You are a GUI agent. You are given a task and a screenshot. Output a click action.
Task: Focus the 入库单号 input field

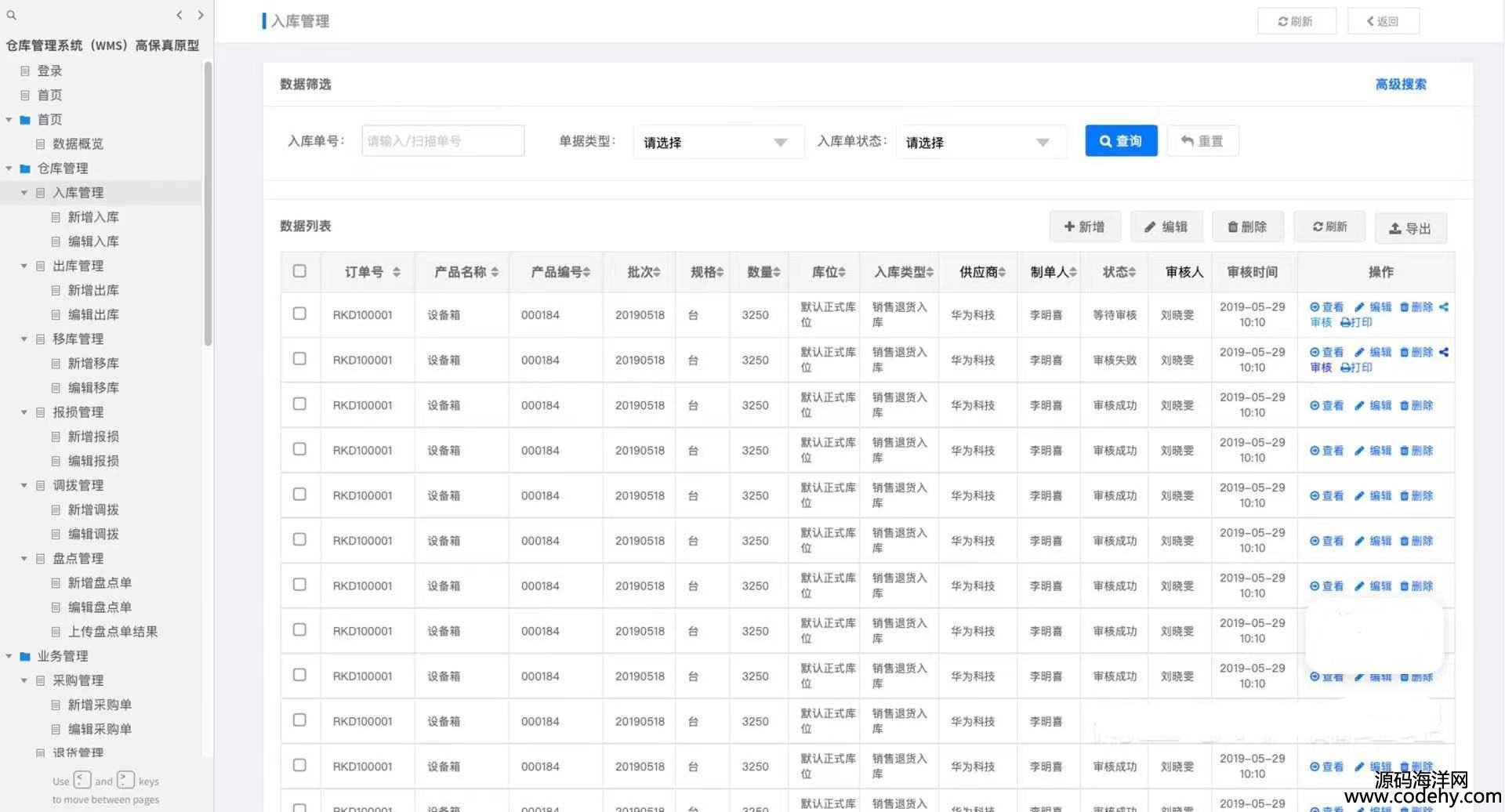443,141
